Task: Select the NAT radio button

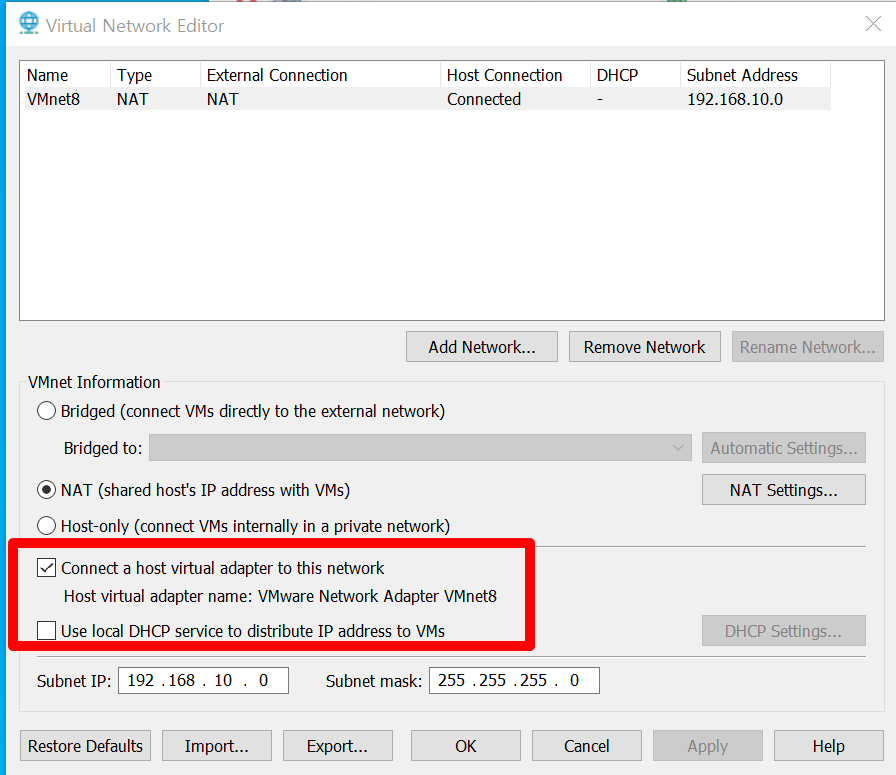Action: pyautogui.click(x=46, y=490)
